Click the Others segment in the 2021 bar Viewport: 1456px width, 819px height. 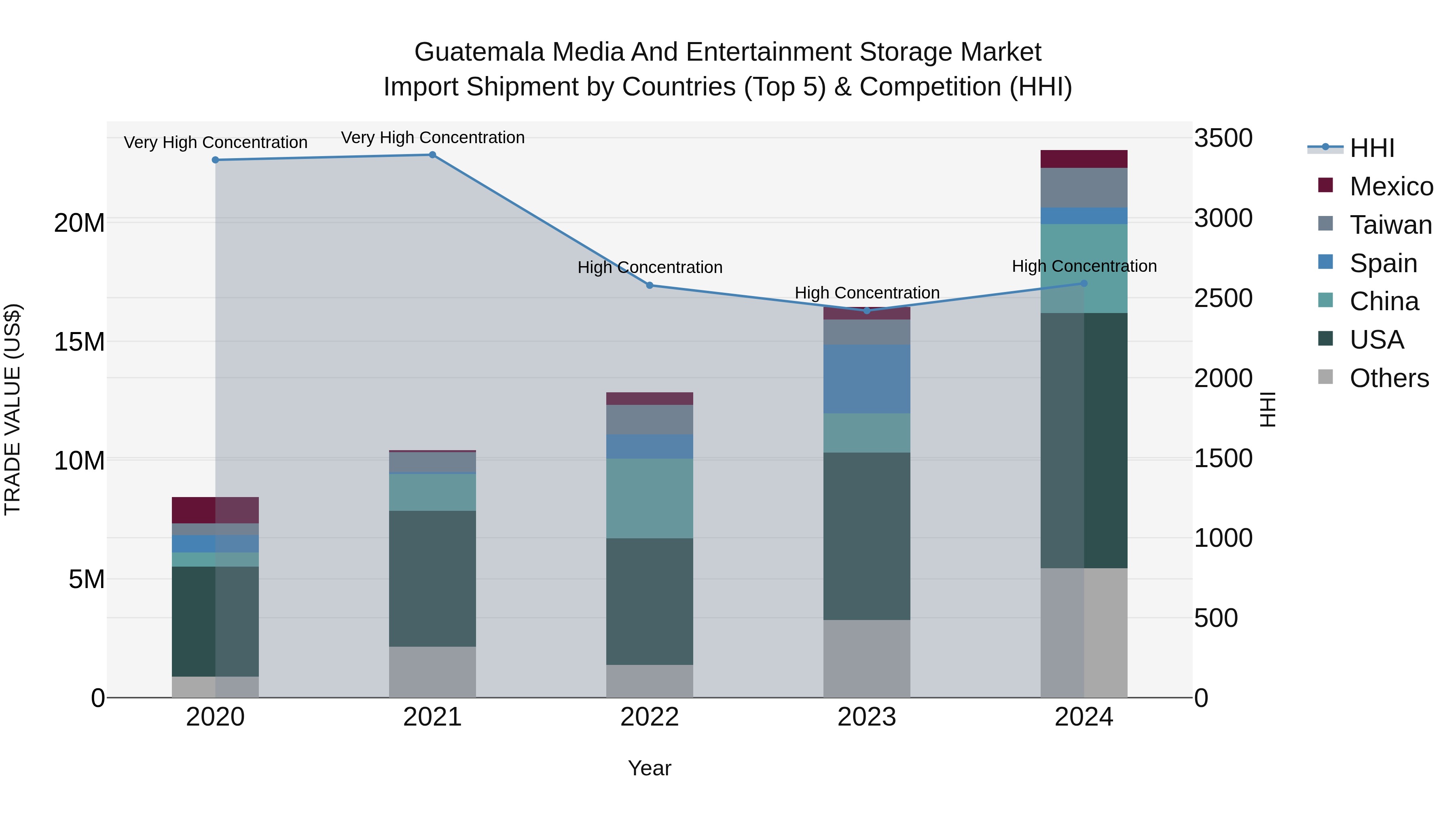(432, 672)
